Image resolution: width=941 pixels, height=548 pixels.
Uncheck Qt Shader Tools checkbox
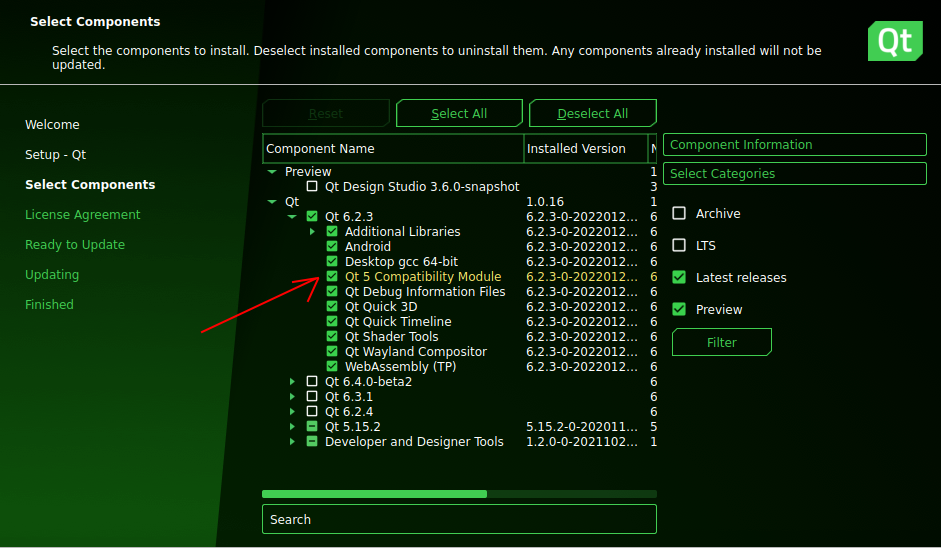tap(332, 336)
